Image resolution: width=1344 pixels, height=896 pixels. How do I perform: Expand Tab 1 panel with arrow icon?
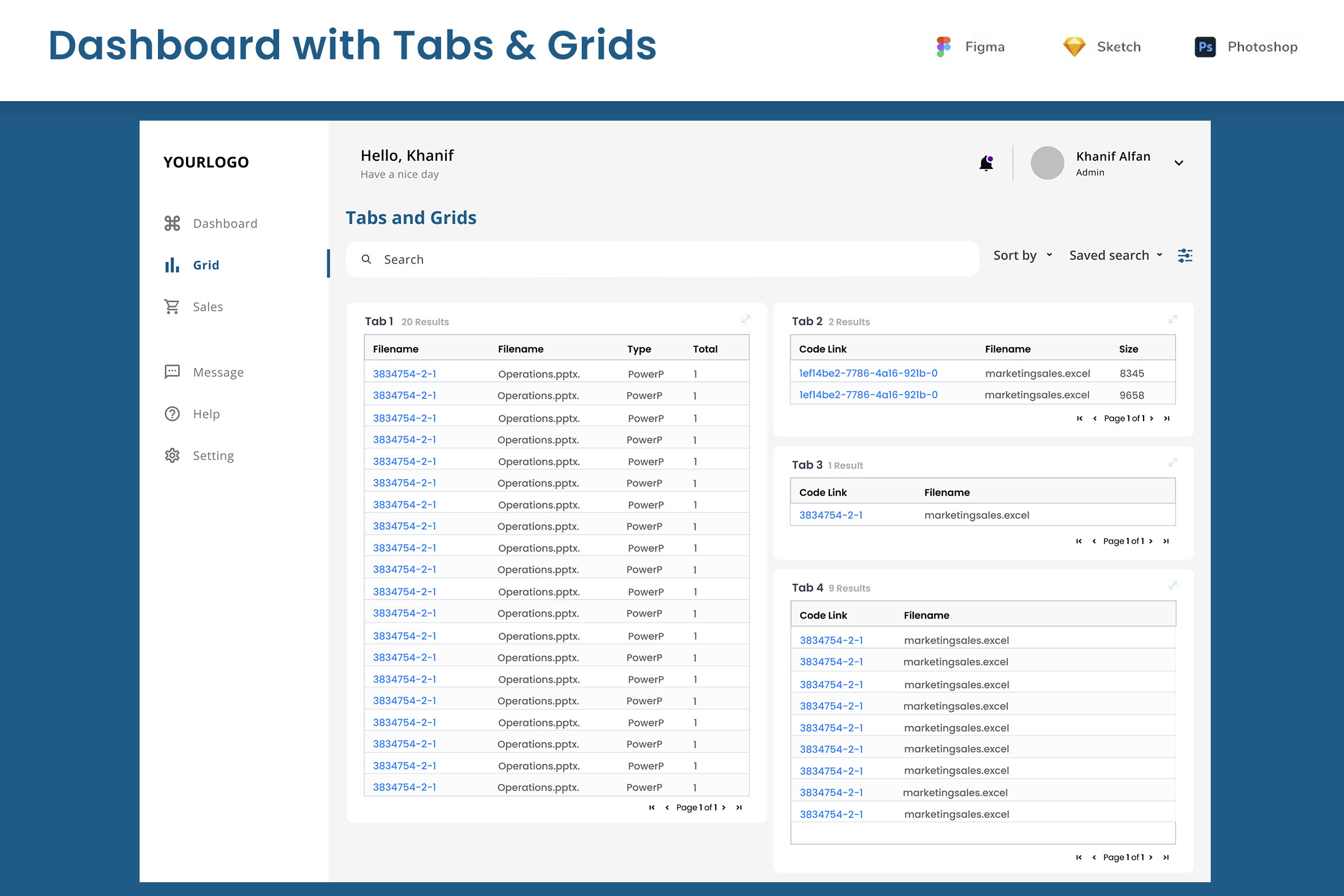pyautogui.click(x=746, y=319)
